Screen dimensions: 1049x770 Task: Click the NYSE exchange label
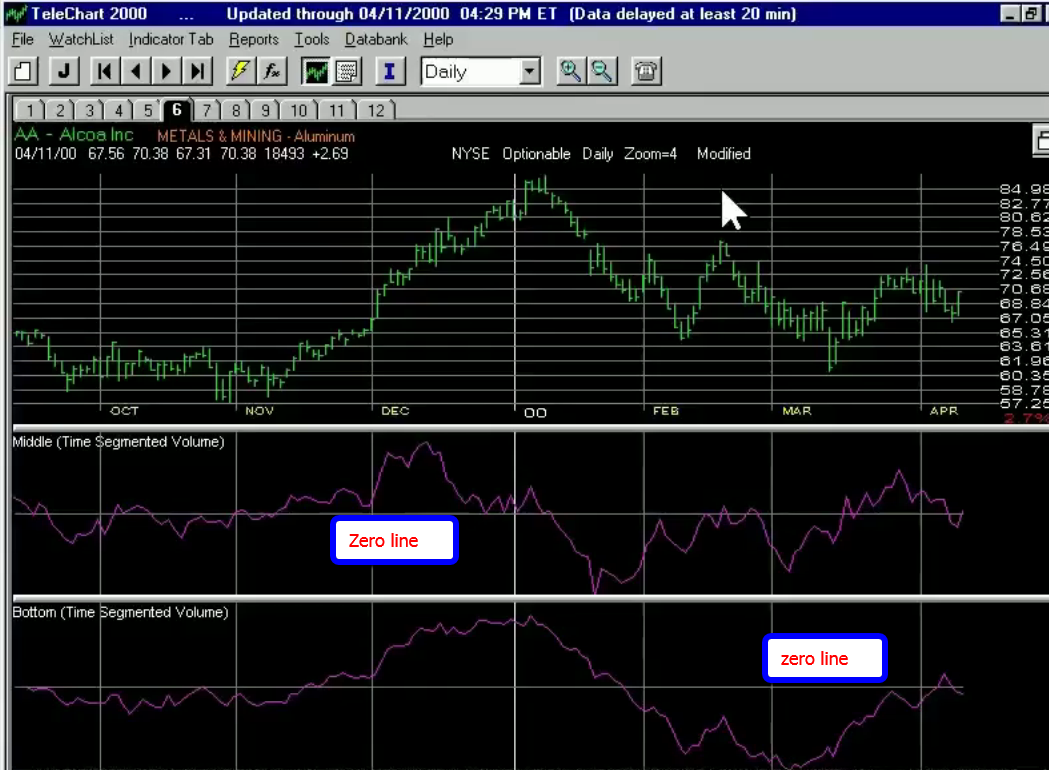pos(470,154)
